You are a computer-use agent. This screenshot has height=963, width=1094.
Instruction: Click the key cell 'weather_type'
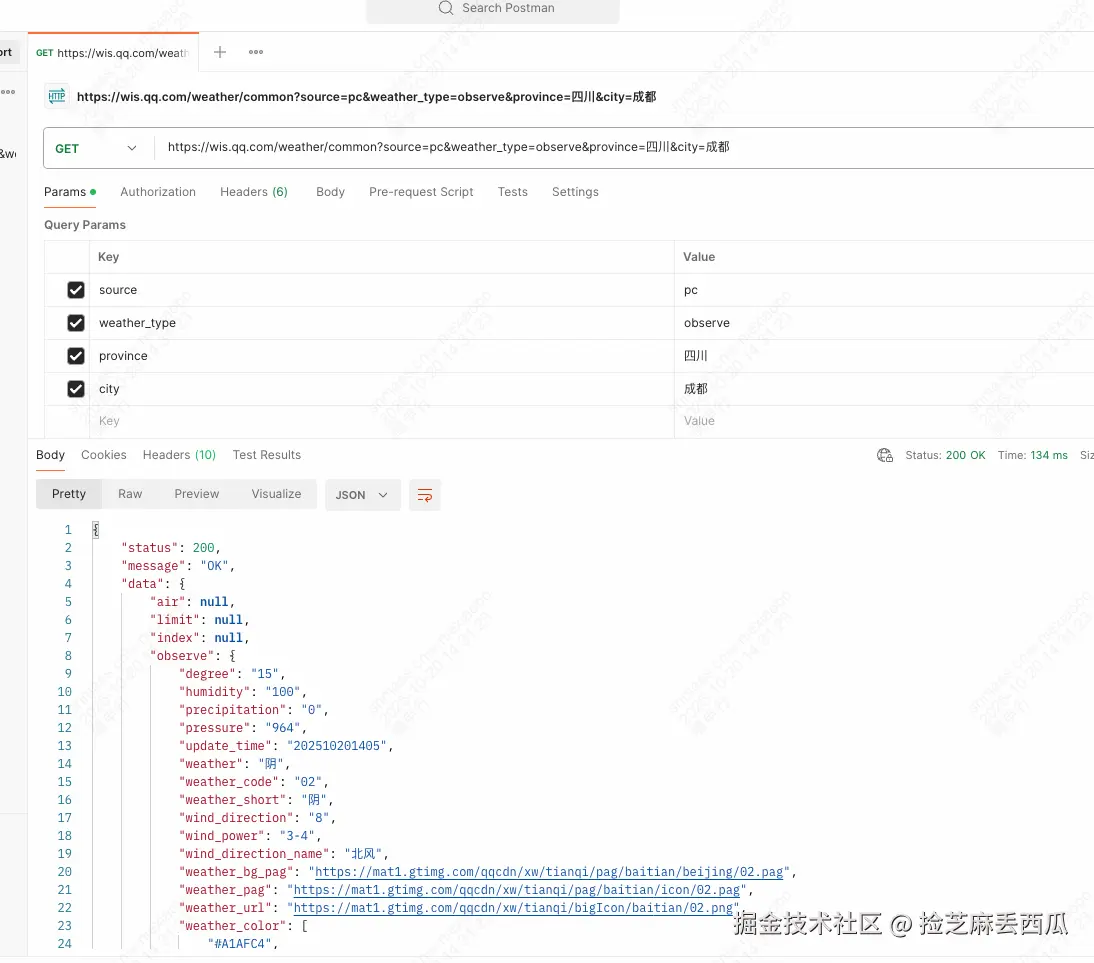pos(382,323)
